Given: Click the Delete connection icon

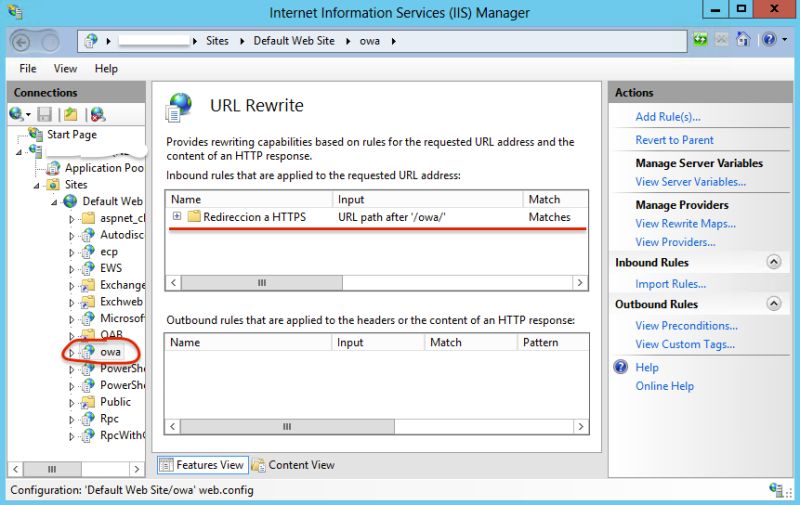Looking at the screenshot, I should pyautogui.click(x=97, y=114).
